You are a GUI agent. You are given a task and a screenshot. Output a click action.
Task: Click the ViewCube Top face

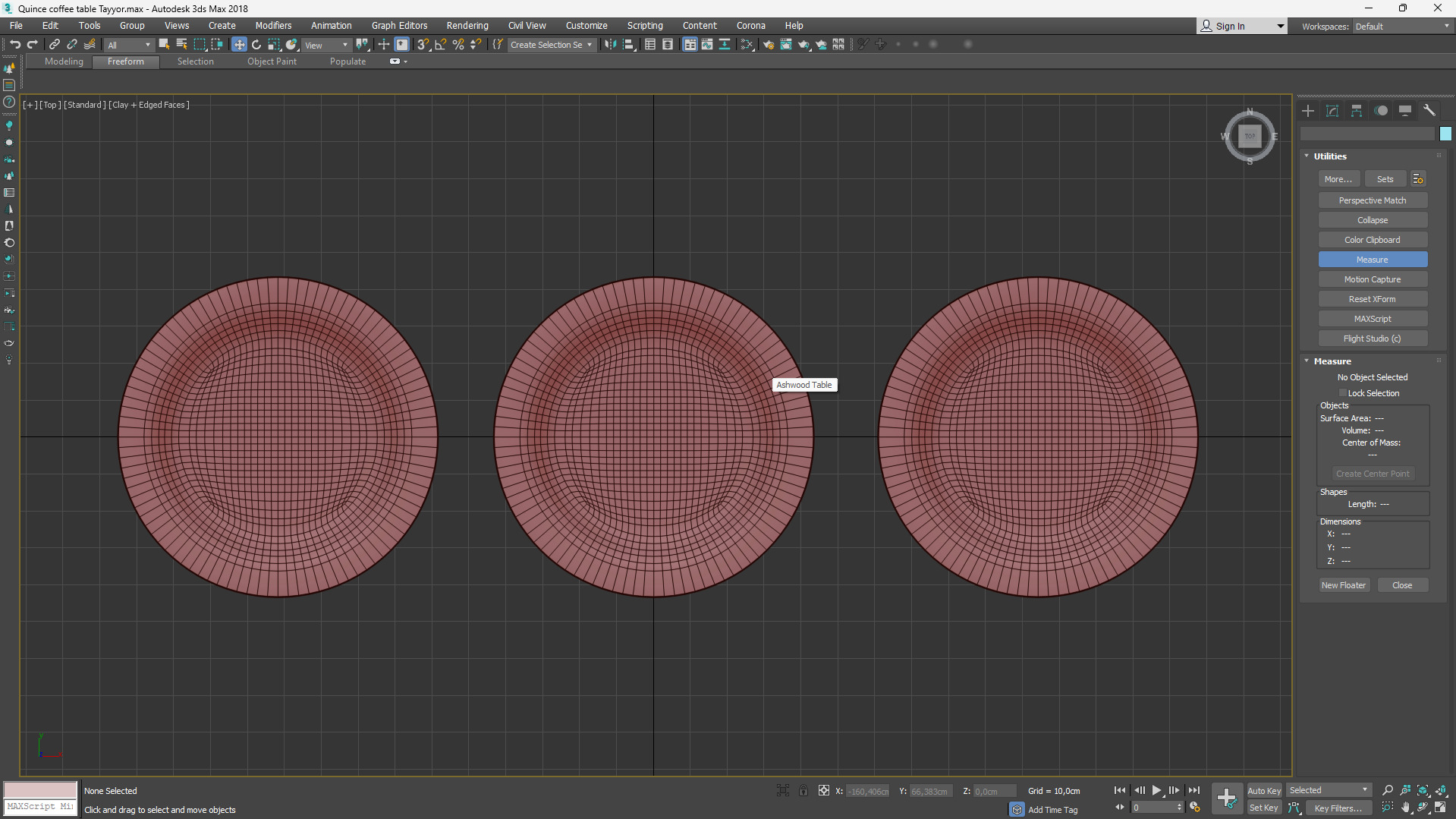click(1250, 137)
